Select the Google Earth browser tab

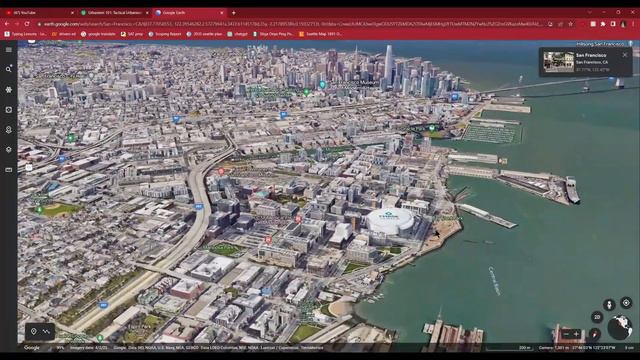(189, 13)
